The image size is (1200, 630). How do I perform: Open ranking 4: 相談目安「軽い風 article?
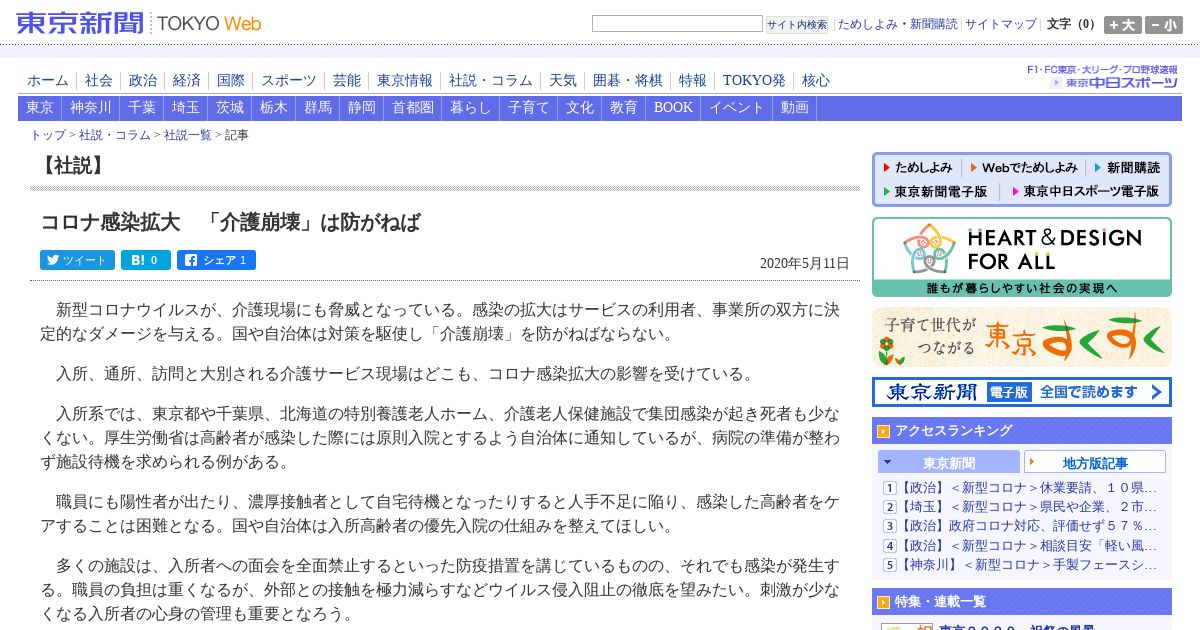(x=1028, y=545)
